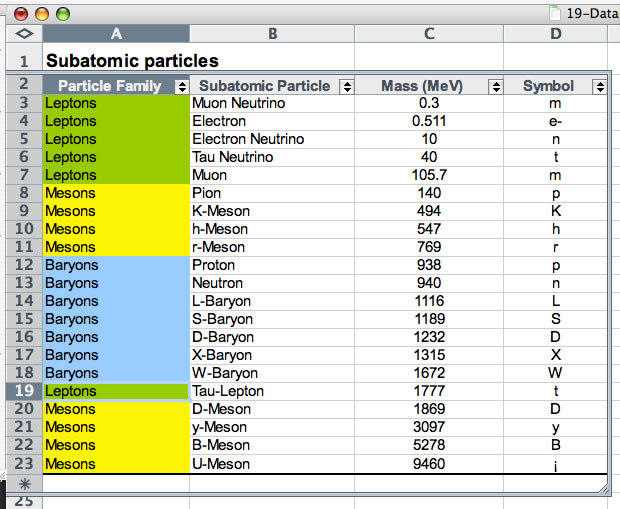The width and height of the screenshot is (620, 509).
Task: Click the select-all diamond corner icon
Action: (24, 34)
